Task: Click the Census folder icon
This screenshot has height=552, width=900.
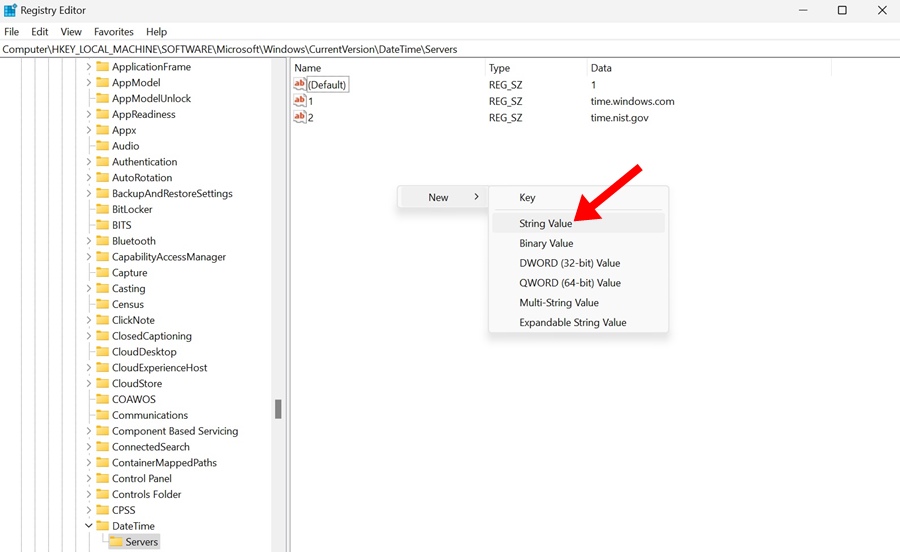Action: [x=103, y=304]
